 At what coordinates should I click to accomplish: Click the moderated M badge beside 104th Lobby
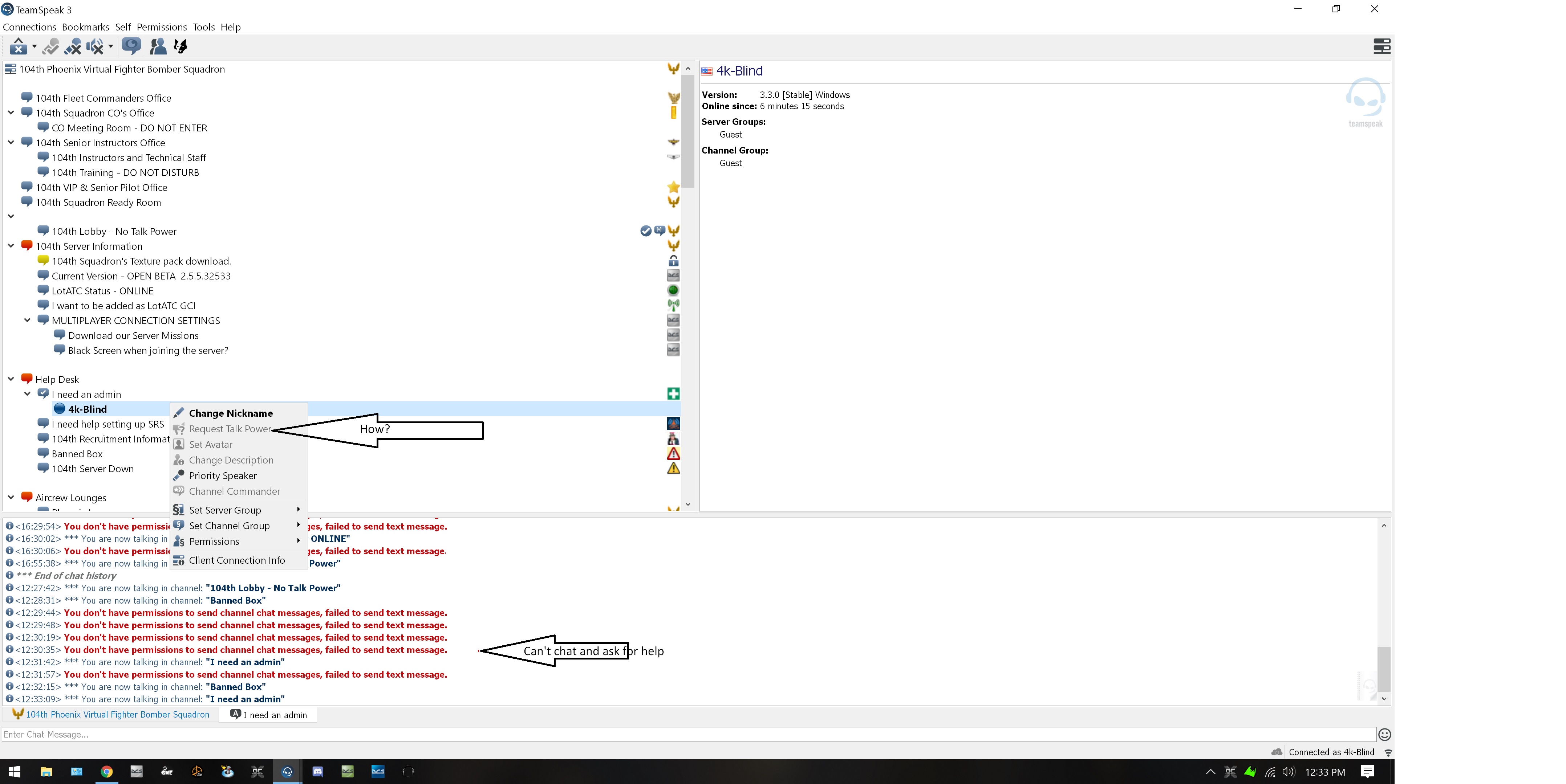coord(660,230)
